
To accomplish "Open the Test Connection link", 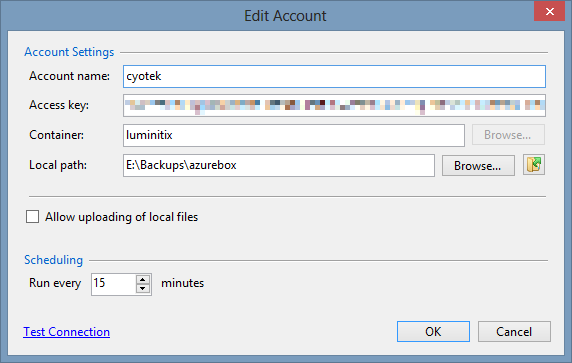I will pos(66,332).
